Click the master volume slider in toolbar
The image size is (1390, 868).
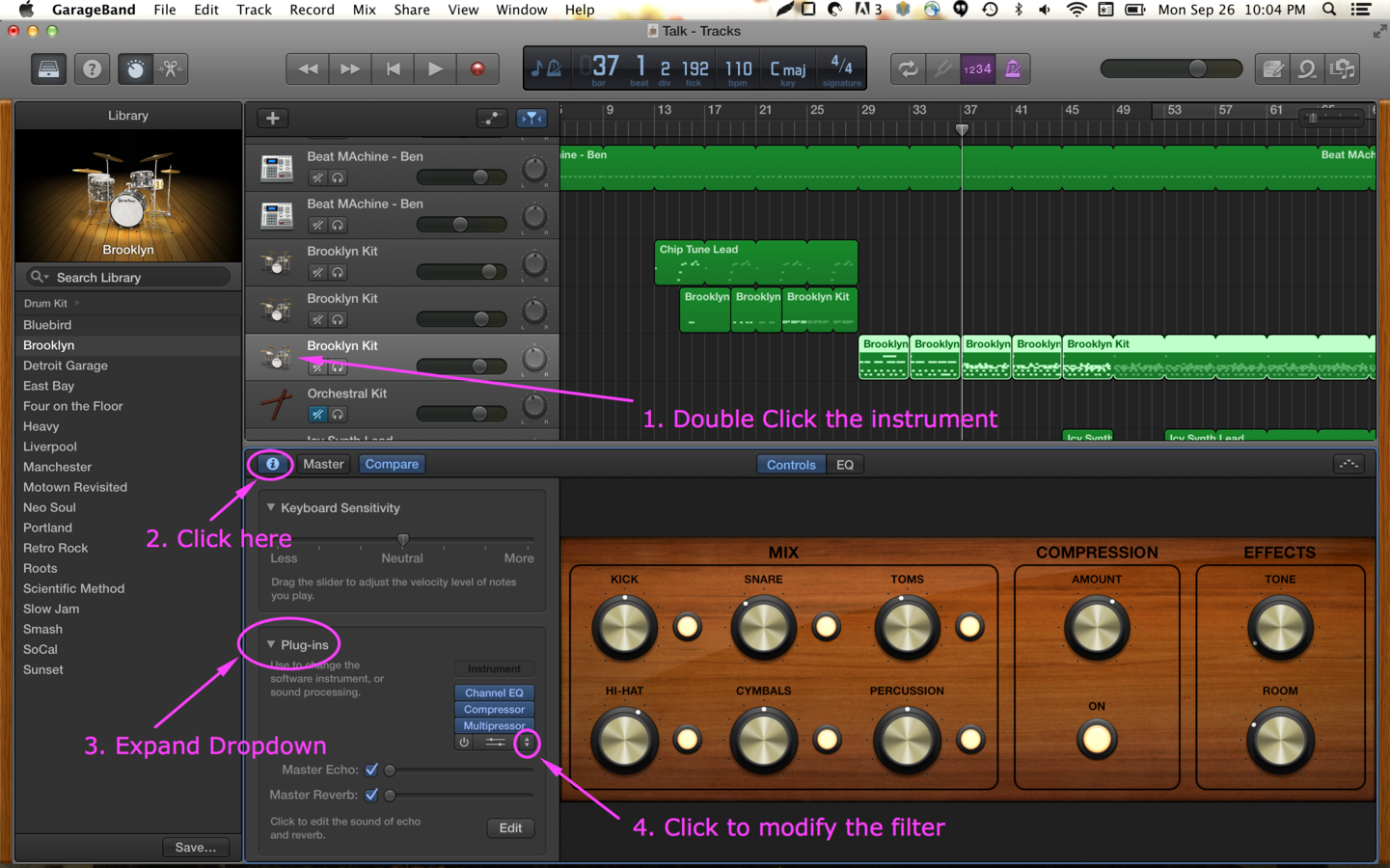[1171, 68]
